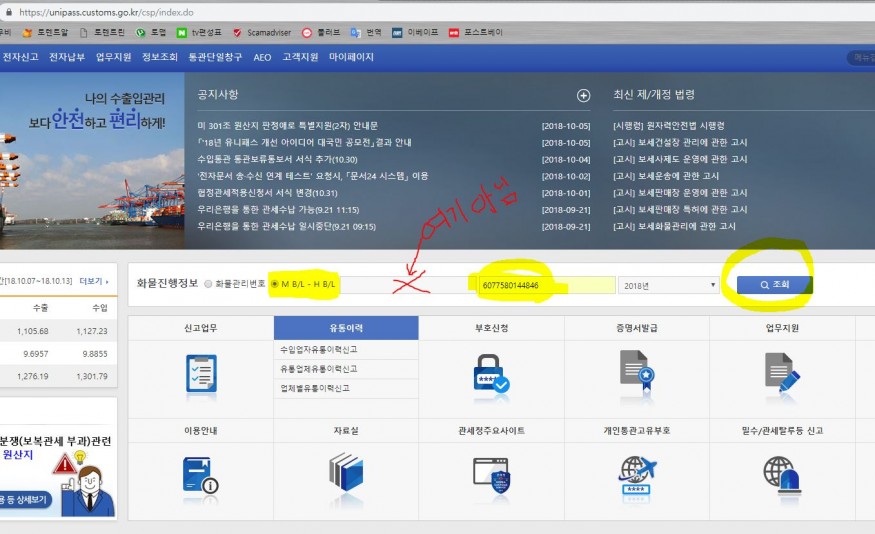Click the 신고업무 clipboard checklist icon
Screen dimensions: 875x534
(201, 372)
